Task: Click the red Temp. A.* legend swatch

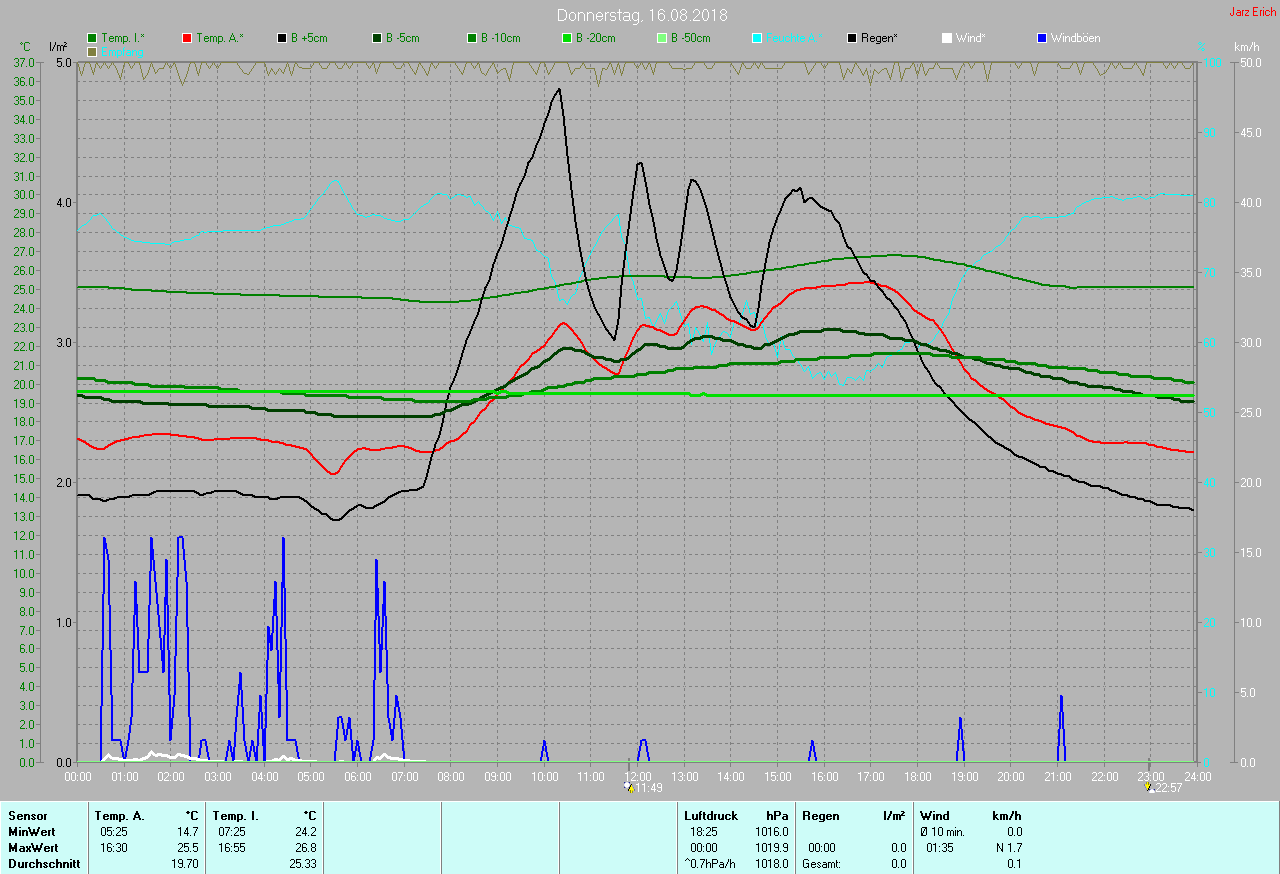Action: click(x=187, y=38)
